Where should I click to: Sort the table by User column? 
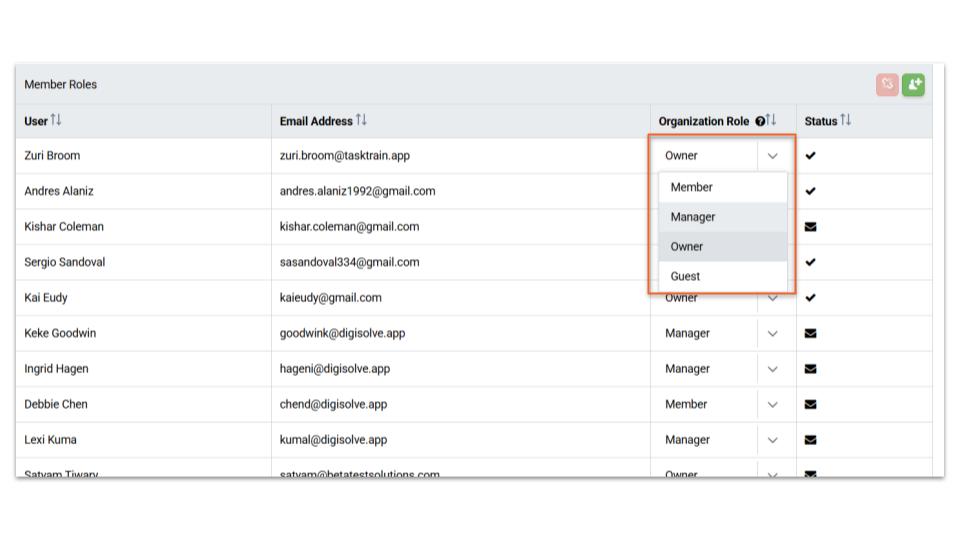pyautogui.click(x=56, y=121)
